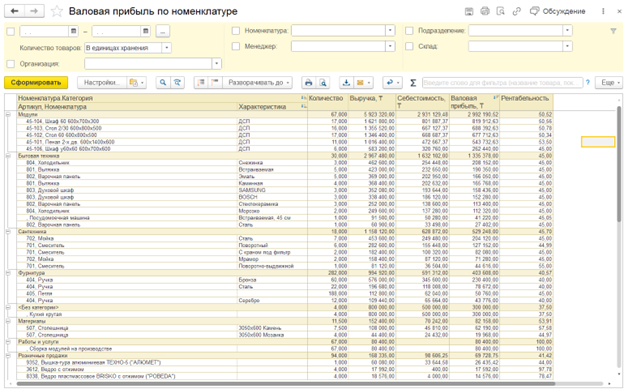Open the Менеджер dropdown
Screen dimensions: 624x389
tap(390, 47)
